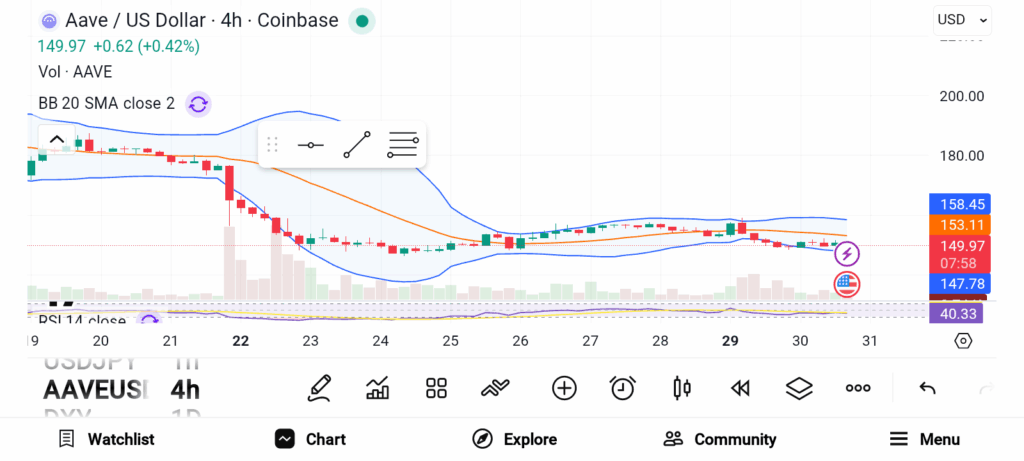The width and height of the screenshot is (1024, 461).
Task: Open object tree layers icon
Action: tap(799, 389)
